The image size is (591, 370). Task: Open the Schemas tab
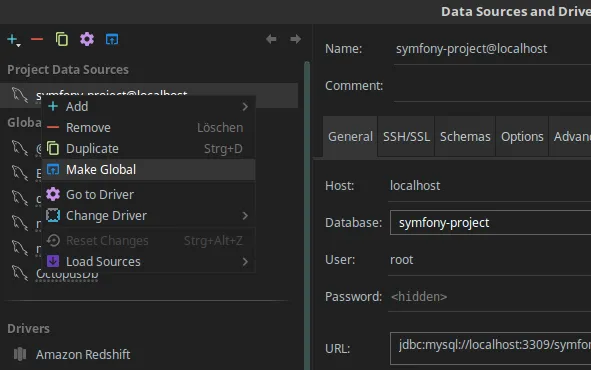point(465,136)
